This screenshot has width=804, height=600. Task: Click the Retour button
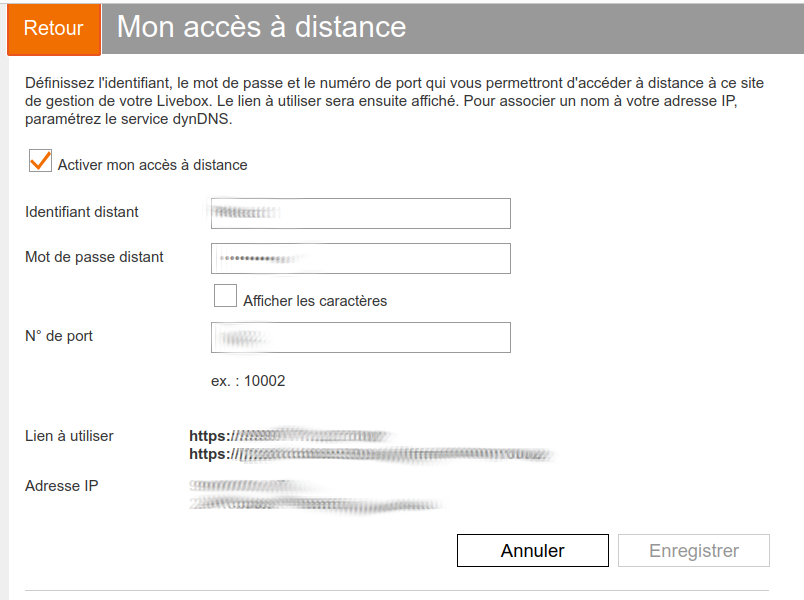click(53, 28)
